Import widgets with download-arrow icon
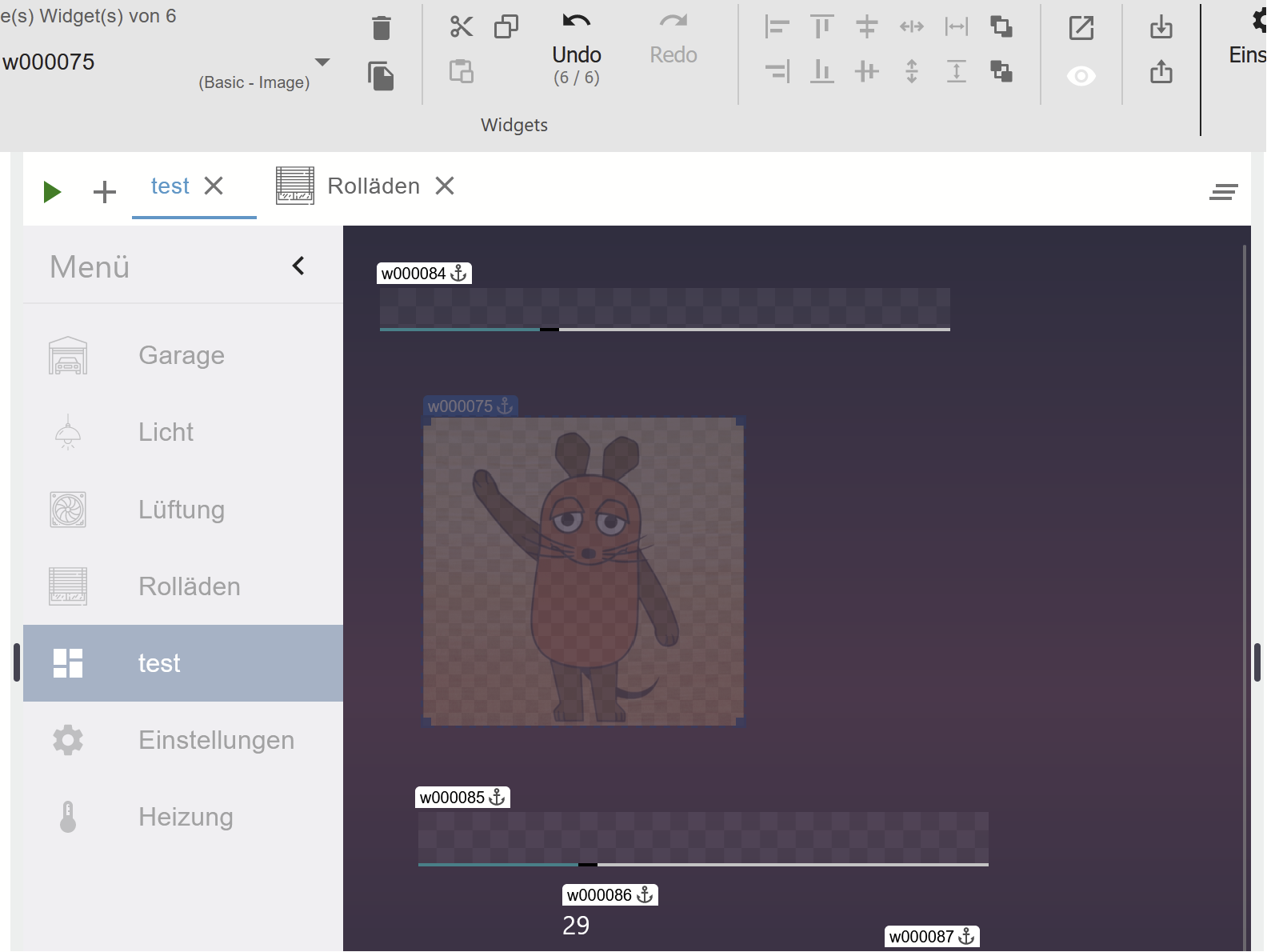 (x=1161, y=27)
